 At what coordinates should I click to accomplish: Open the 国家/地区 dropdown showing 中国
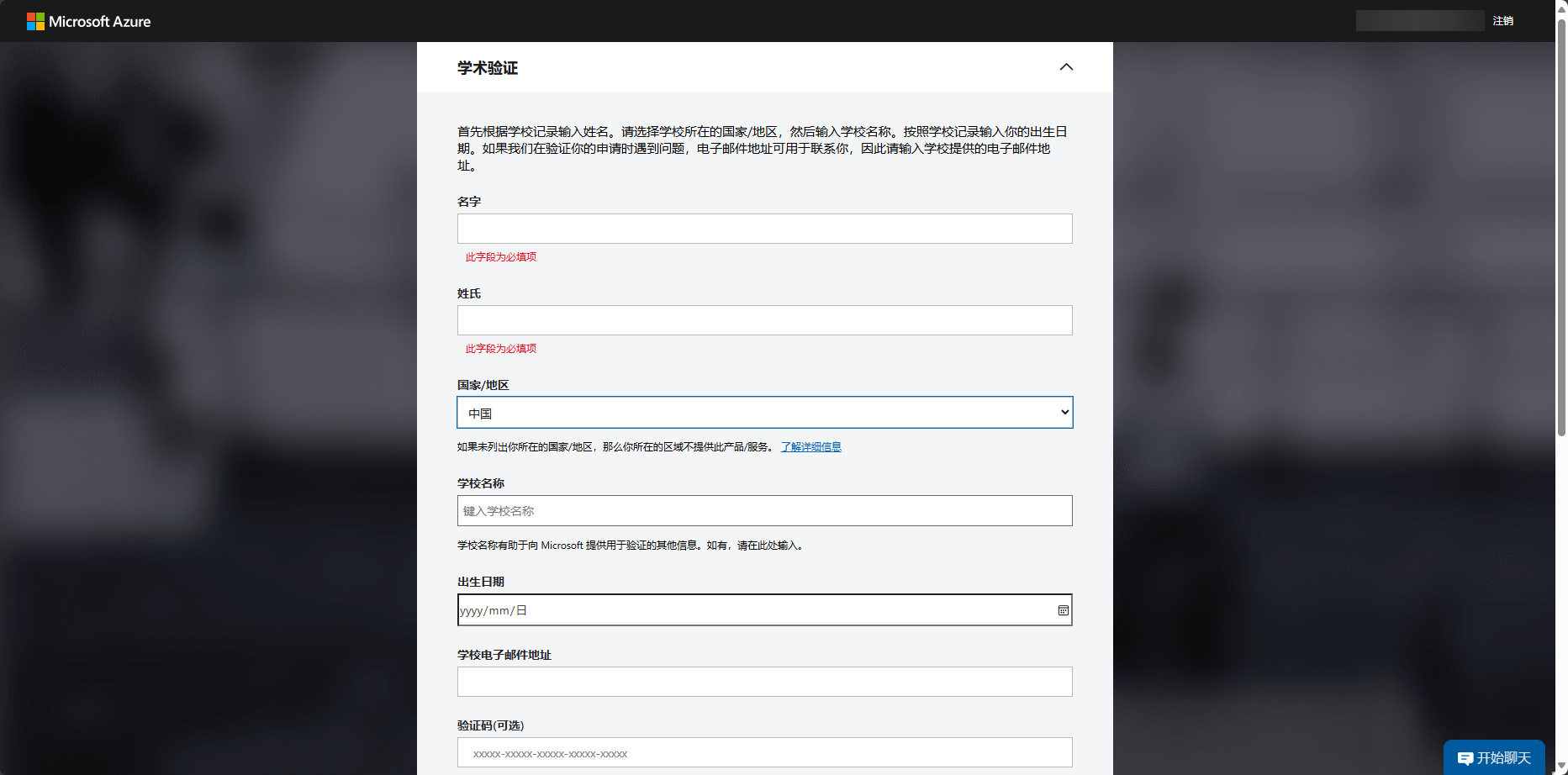[x=764, y=413]
